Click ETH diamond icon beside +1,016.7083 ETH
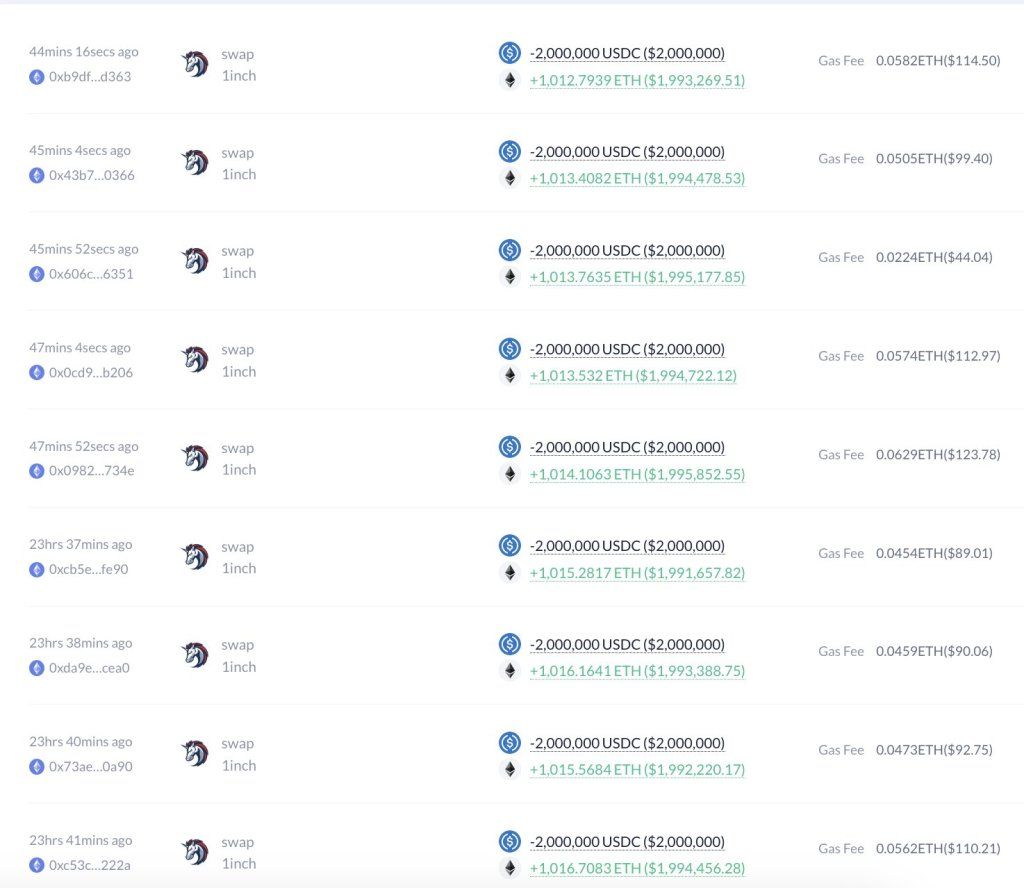The image size is (1024, 888). (510, 868)
